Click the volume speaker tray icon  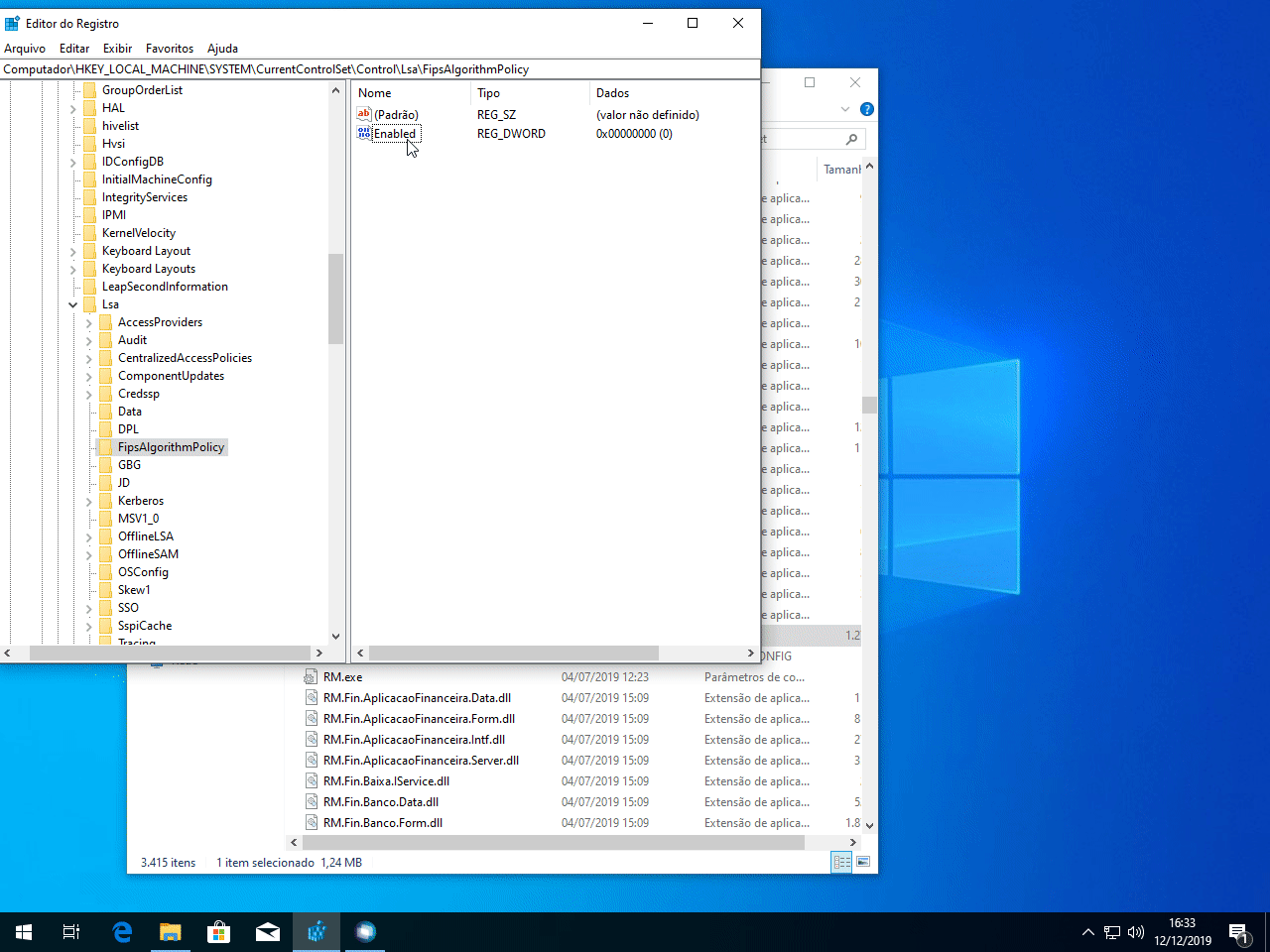click(x=1136, y=932)
